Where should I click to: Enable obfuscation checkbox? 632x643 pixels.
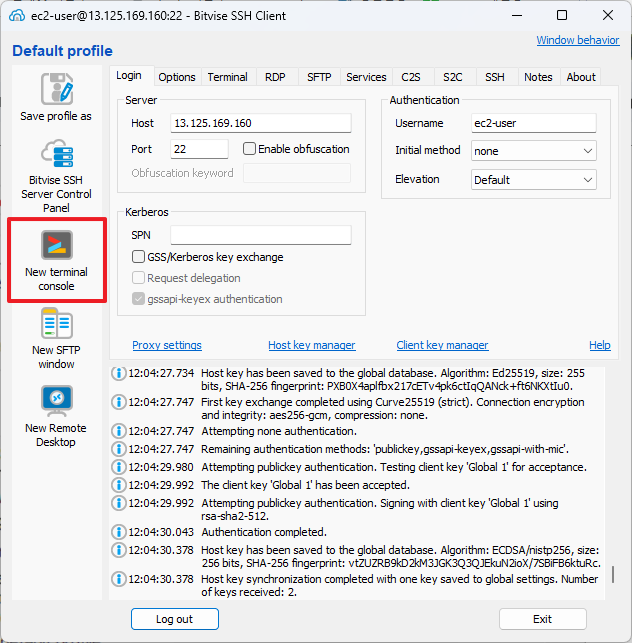tap(249, 148)
